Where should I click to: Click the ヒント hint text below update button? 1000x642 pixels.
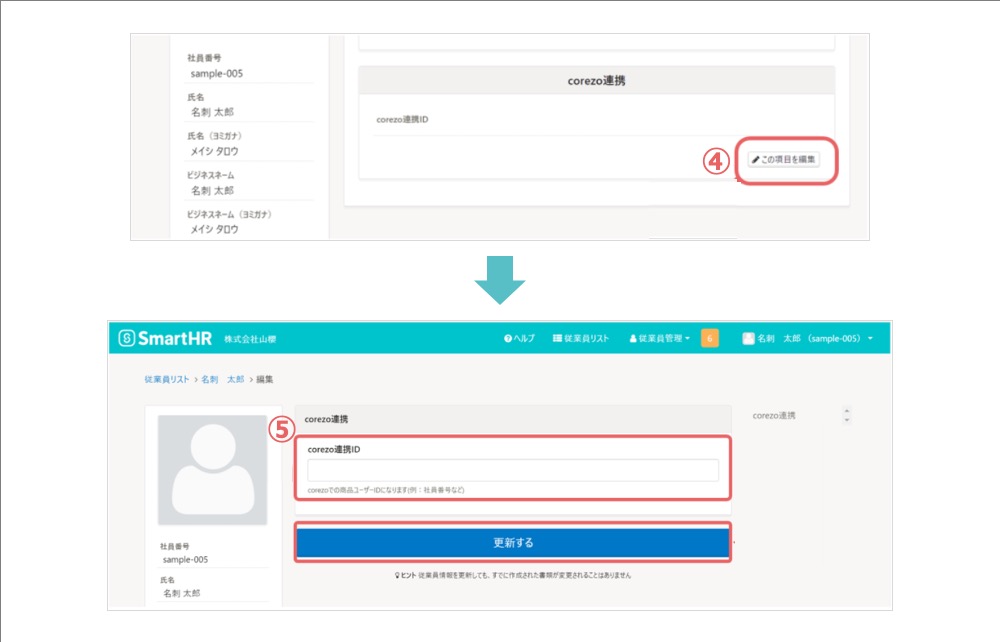point(513,575)
